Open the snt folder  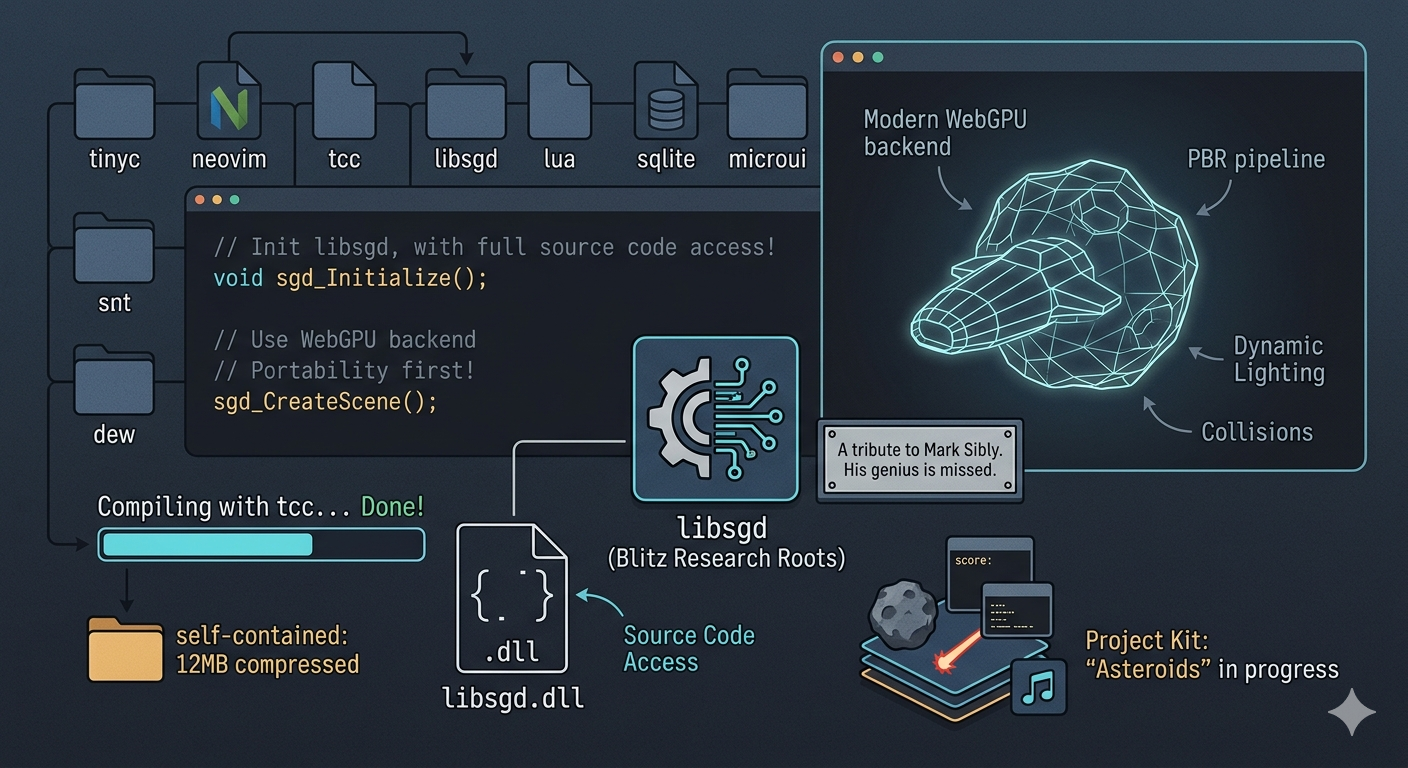tap(114, 248)
